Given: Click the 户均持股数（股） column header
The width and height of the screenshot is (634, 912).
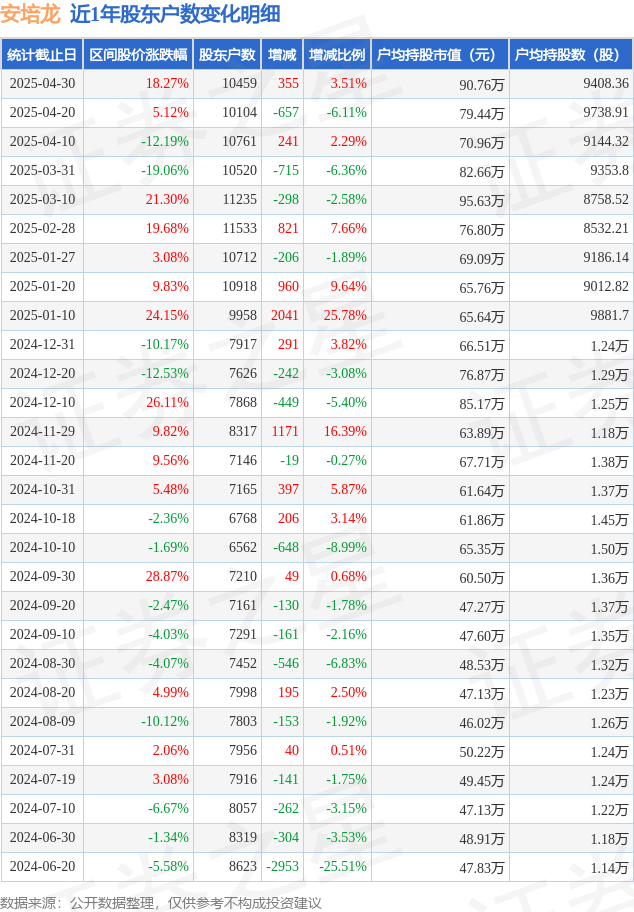Looking at the screenshot, I should click(x=571, y=55).
